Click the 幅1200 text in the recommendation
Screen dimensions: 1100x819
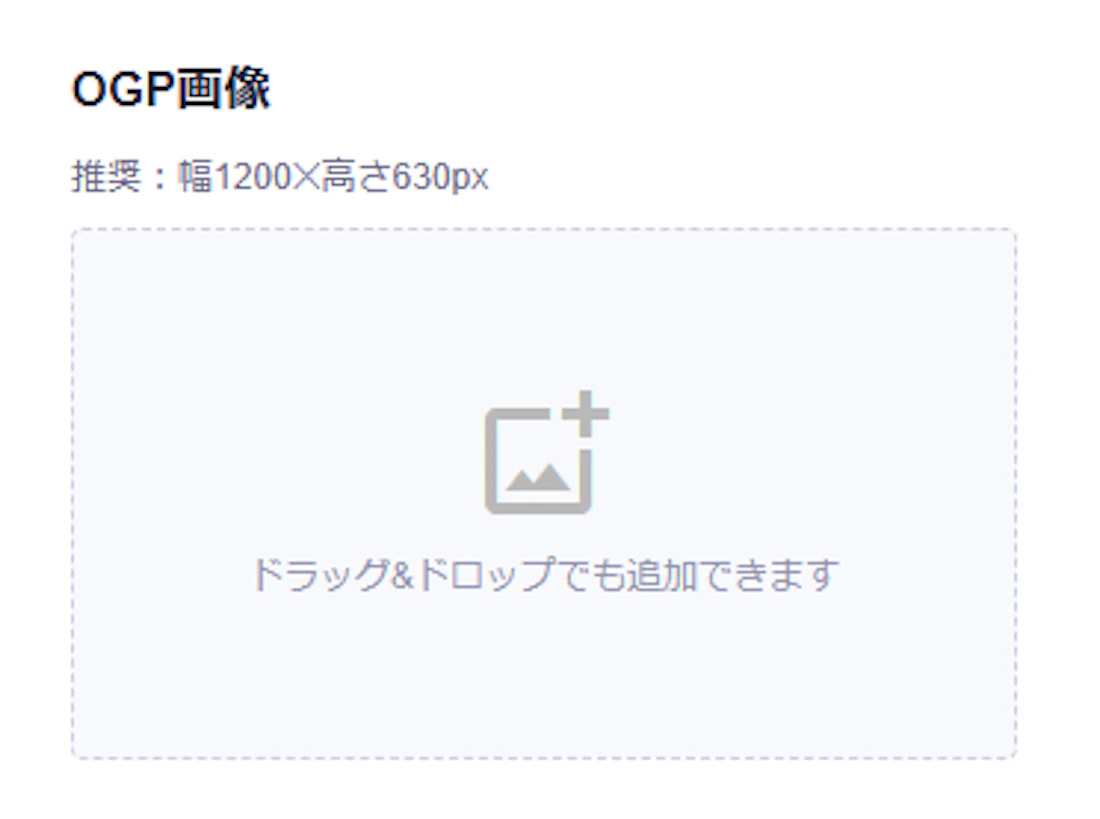234,176
